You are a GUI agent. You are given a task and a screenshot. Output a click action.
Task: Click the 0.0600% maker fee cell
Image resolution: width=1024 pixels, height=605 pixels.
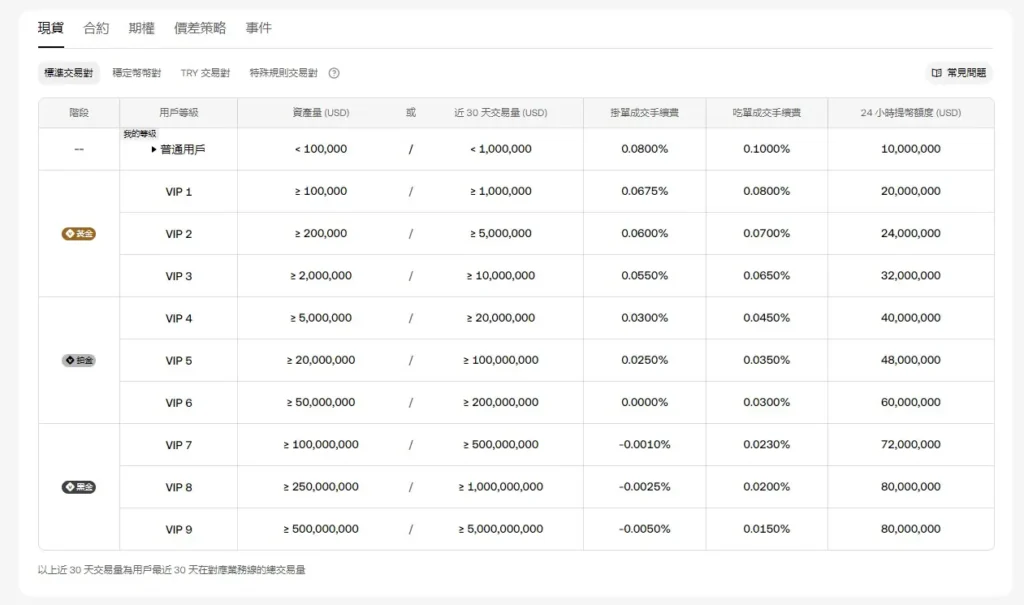[645, 233]
